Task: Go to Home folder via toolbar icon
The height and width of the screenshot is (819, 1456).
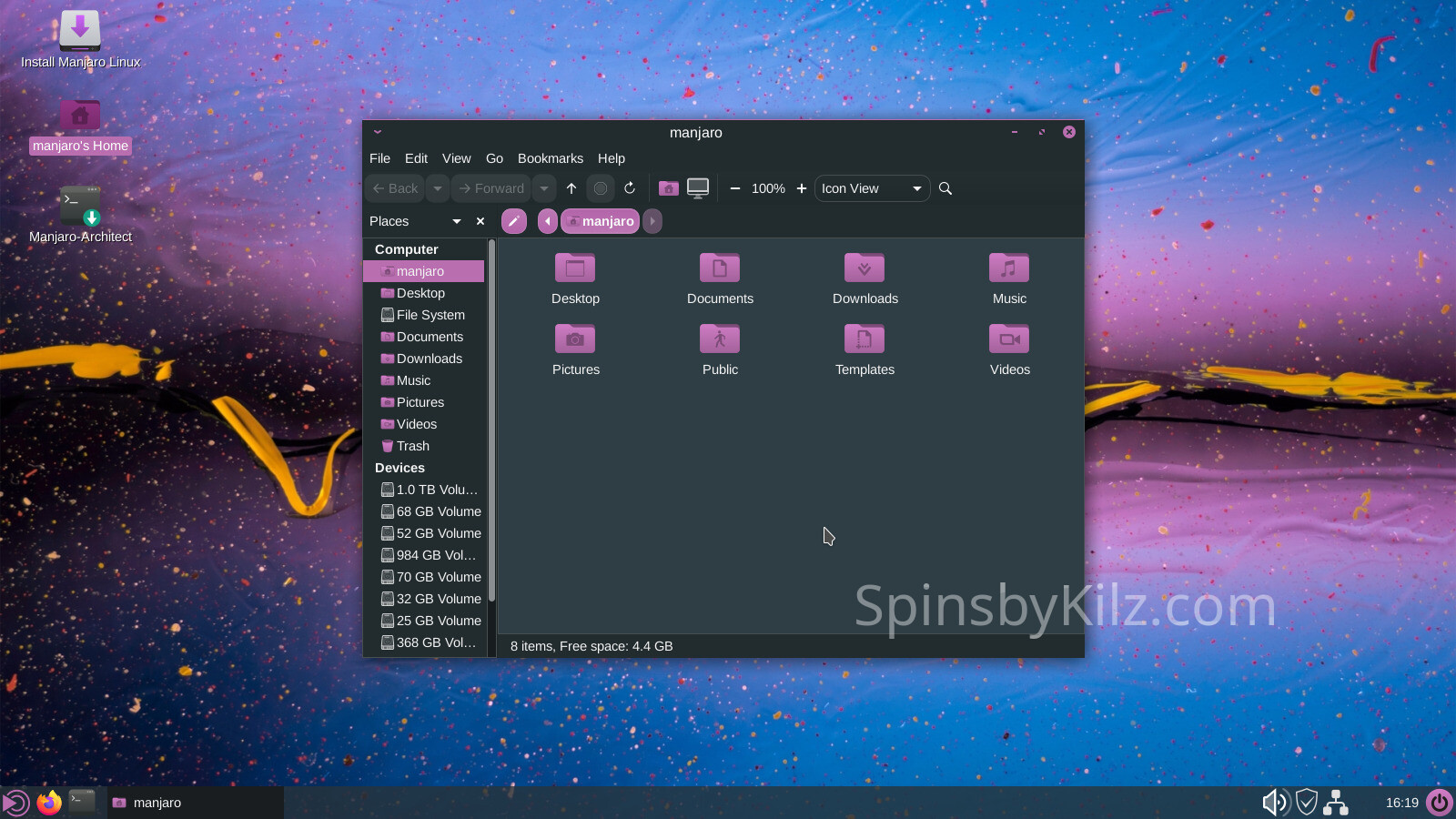Action: [x=669, y=188]
